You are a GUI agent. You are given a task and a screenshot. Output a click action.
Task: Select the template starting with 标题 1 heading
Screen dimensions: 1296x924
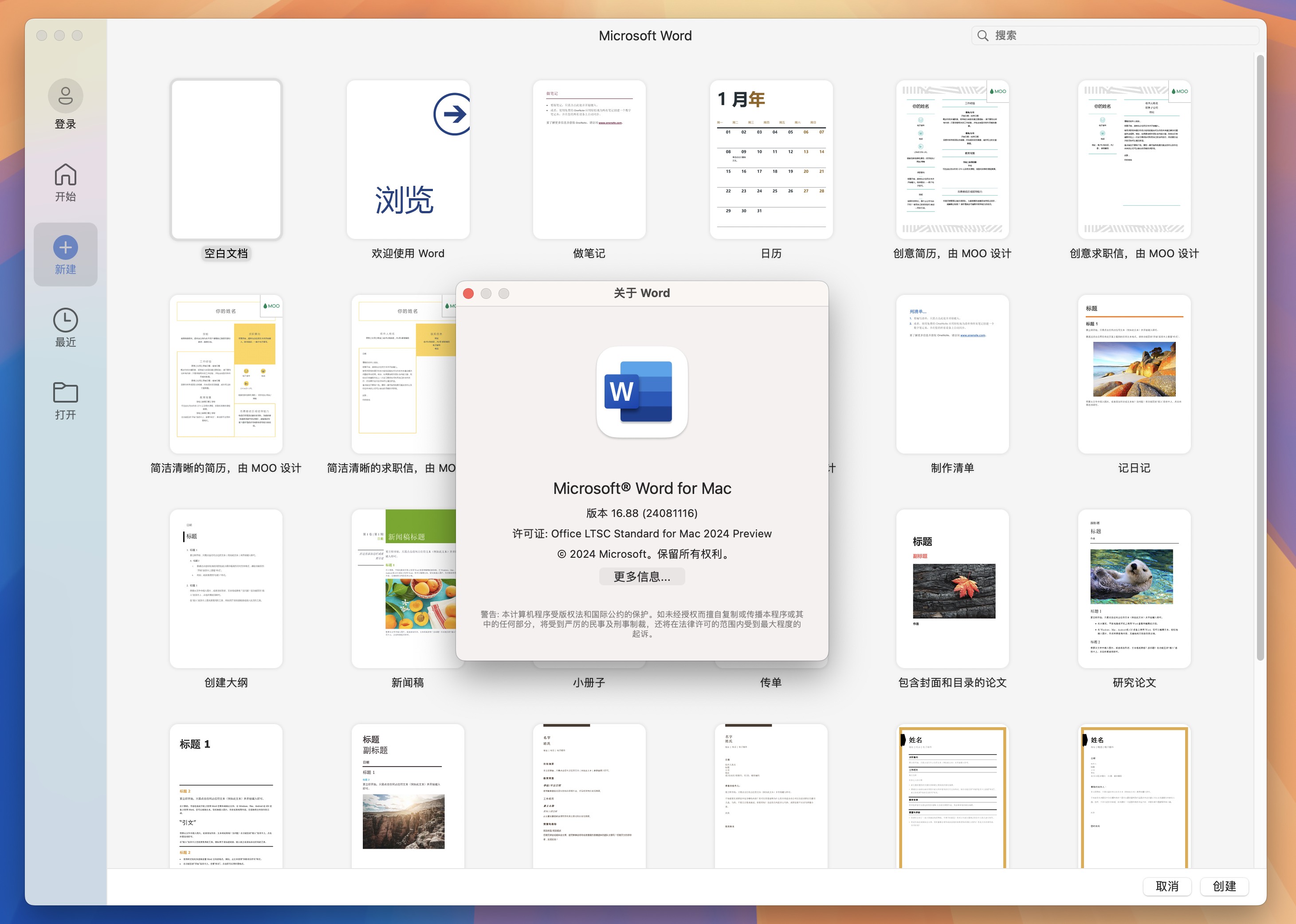click(226, 796)
